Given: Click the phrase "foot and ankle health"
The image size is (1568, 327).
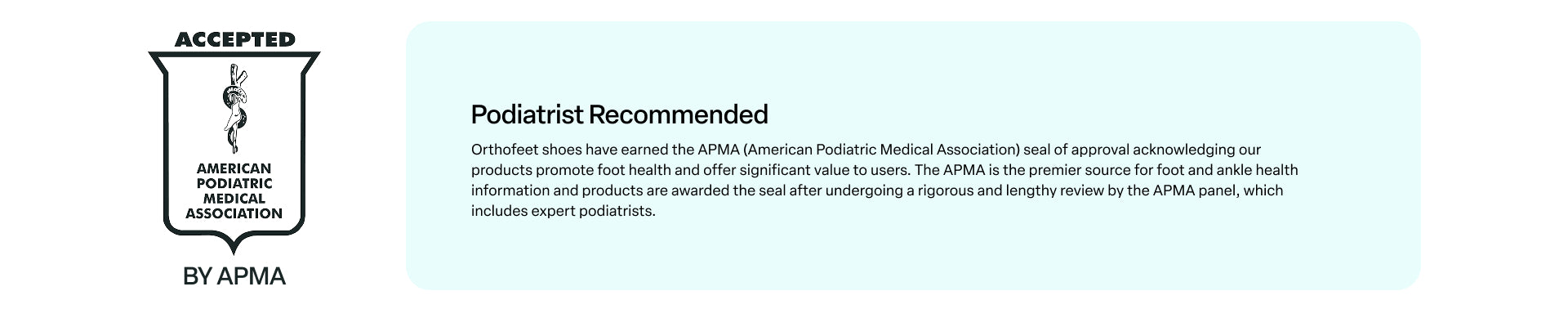Looking at the screenshot, I should [x=1227, y=170].
